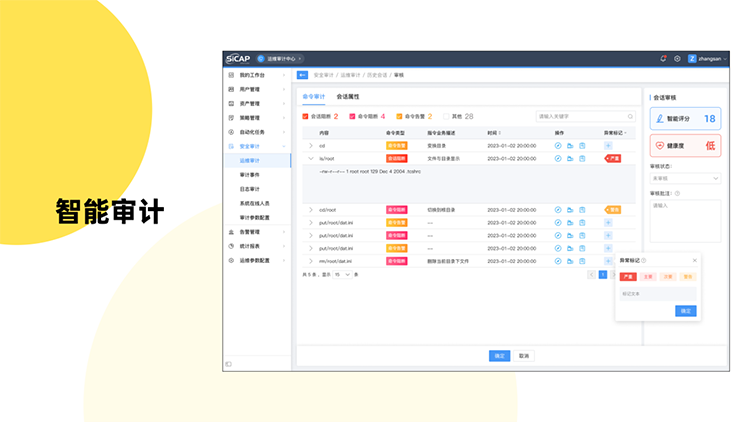Toggle the 命令告警 checkbox filter

399,117
